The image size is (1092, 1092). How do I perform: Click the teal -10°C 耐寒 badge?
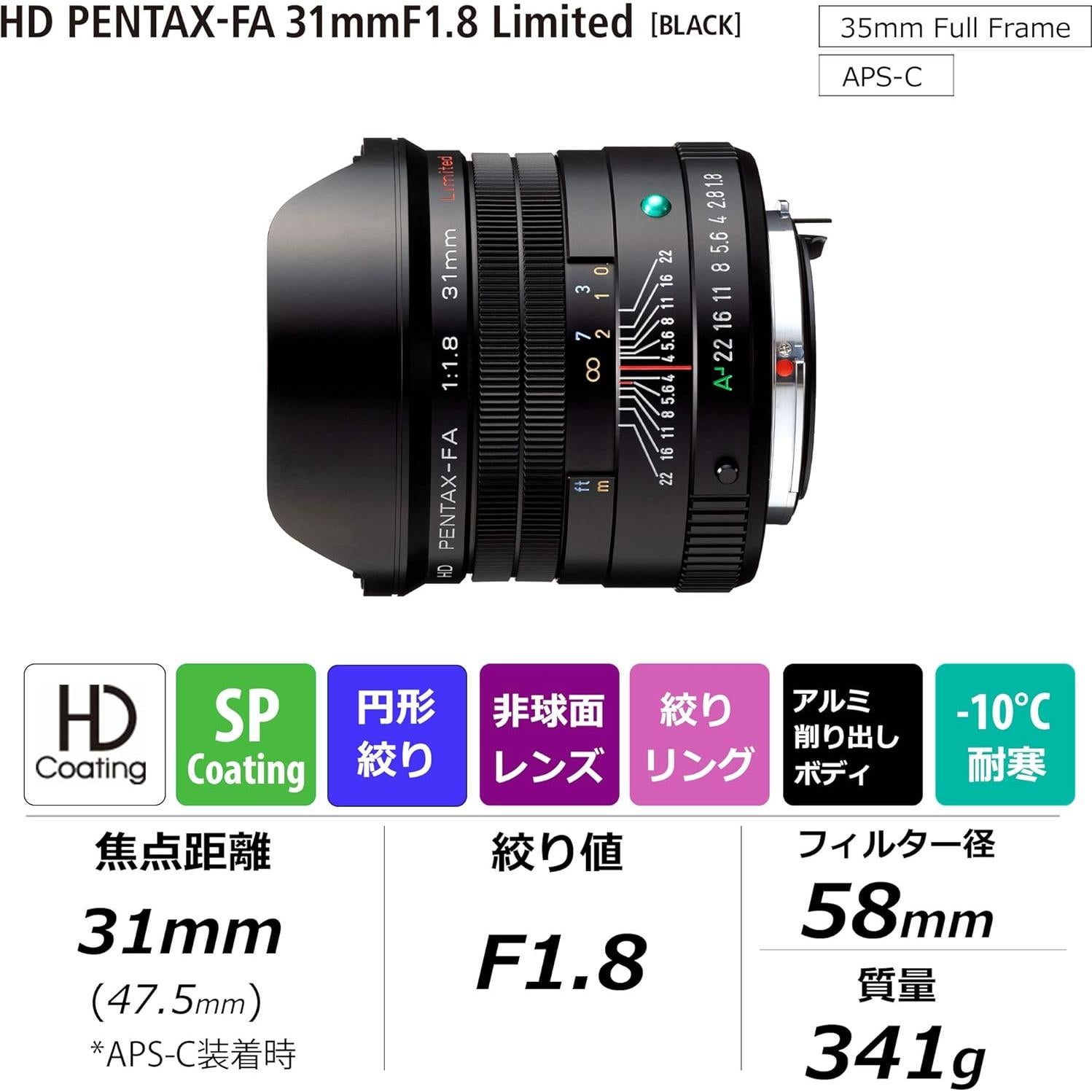[x=1005, y=734]
